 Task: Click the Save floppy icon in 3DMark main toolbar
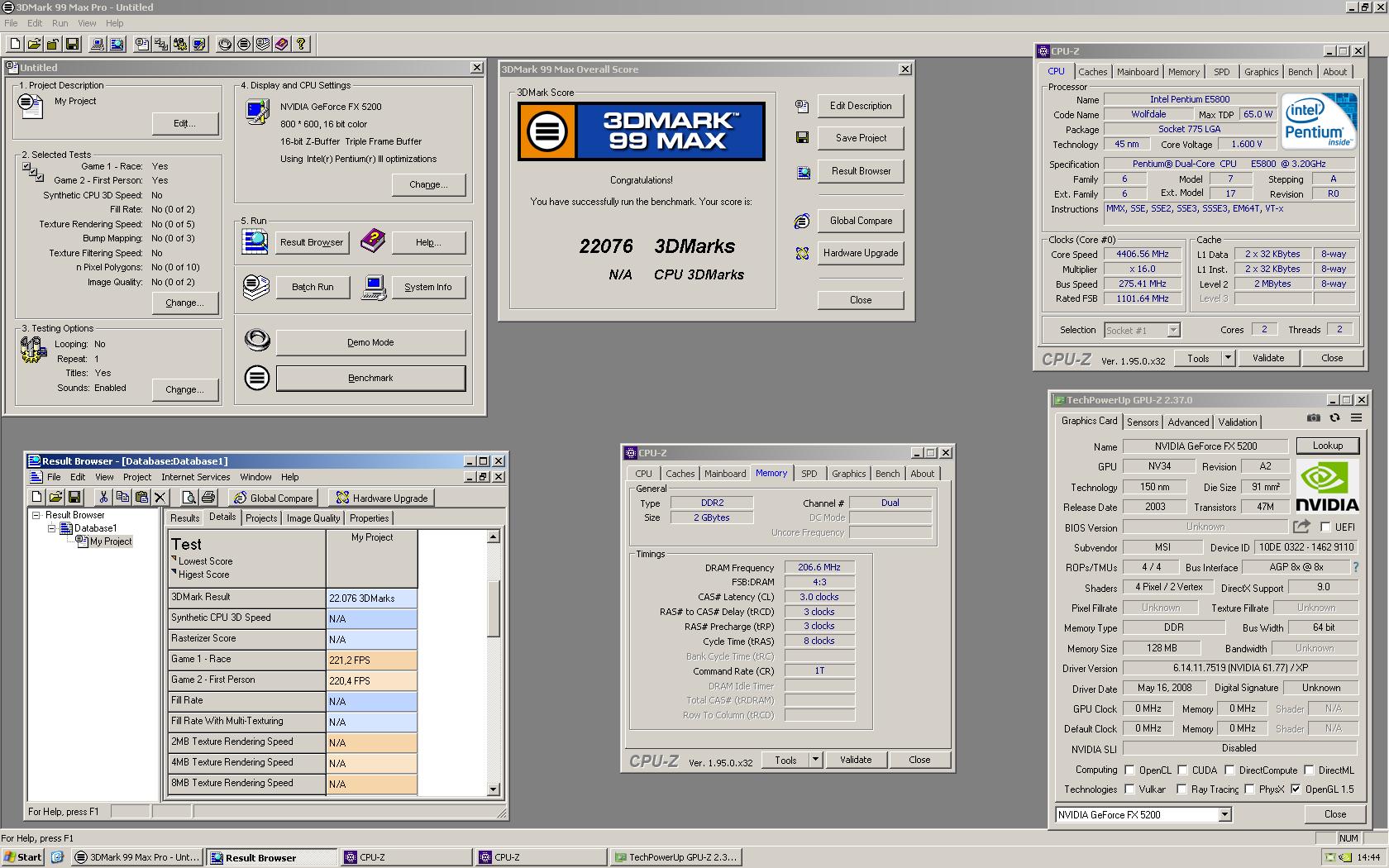pyautogui.click(x=73, y=44)
